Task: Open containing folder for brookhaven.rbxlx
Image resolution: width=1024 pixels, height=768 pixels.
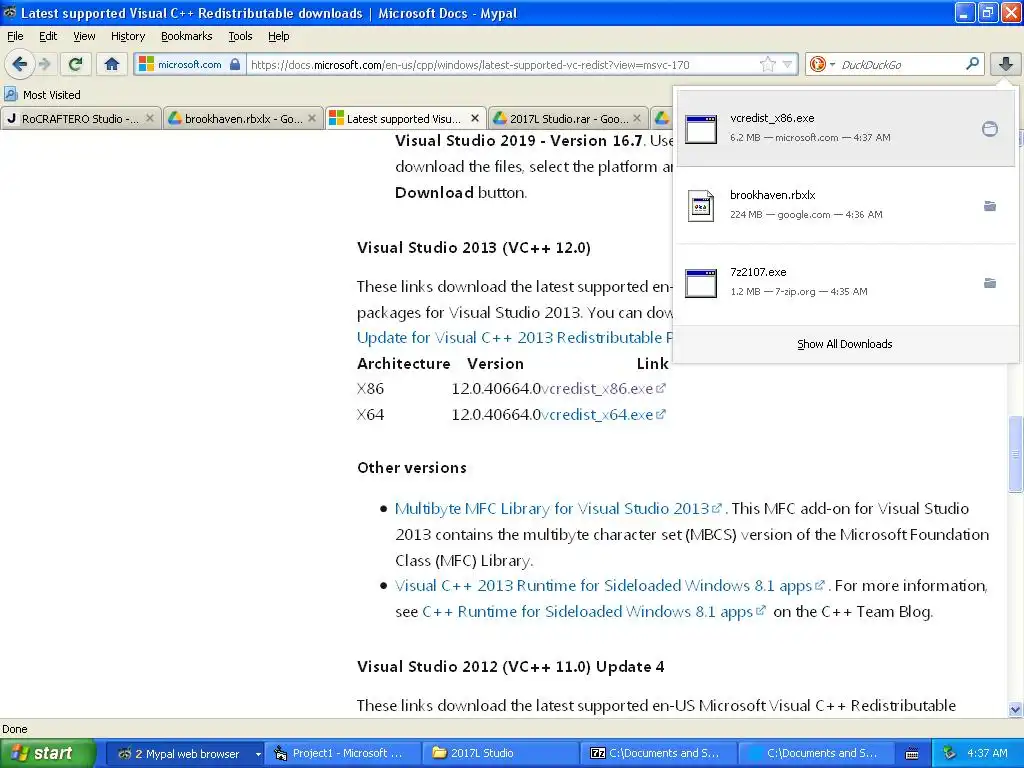Action: [x=990, y=206]
